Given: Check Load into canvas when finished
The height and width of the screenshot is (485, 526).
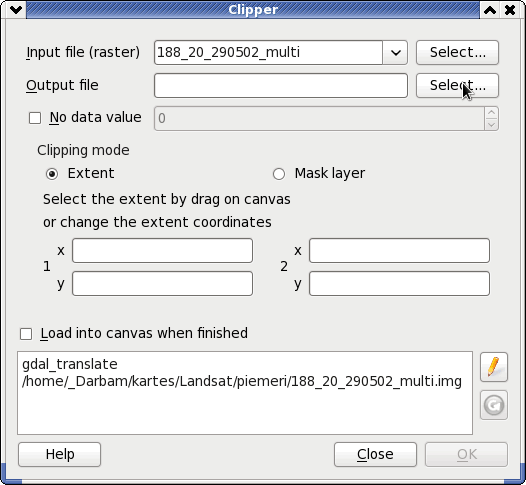Looking at the screenshot, I should coord(26,334).
